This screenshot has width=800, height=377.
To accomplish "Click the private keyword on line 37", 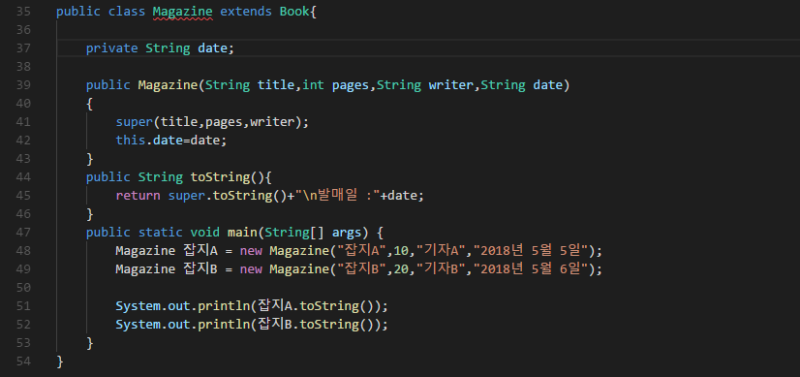I will [112, 48].
